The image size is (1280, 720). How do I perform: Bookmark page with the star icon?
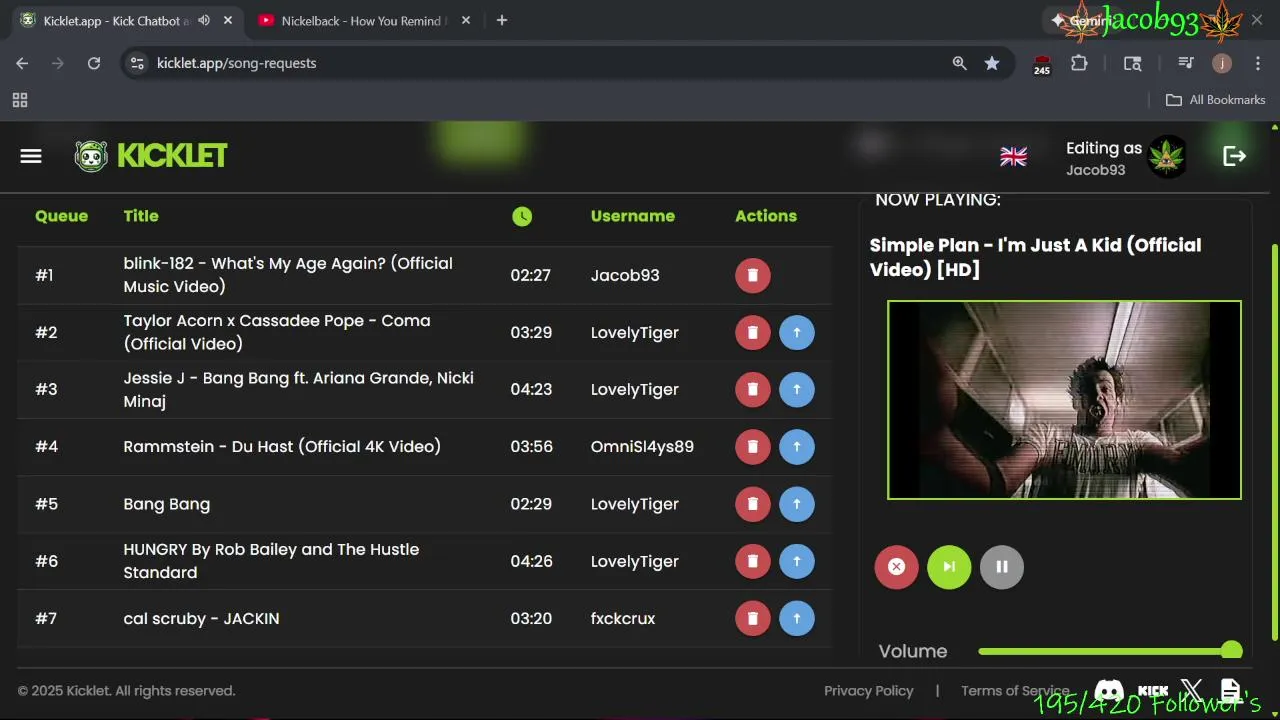coord(992,63)
